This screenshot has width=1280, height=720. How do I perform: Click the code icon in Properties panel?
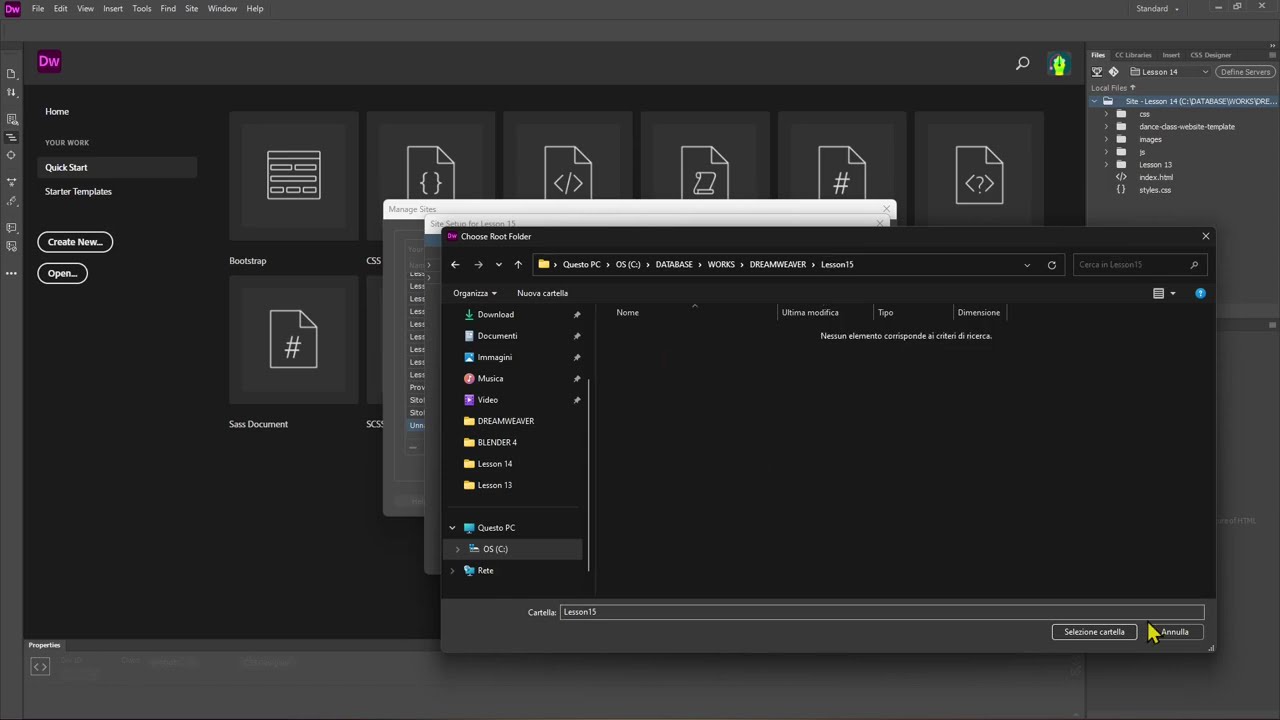(x=40, y=667)
